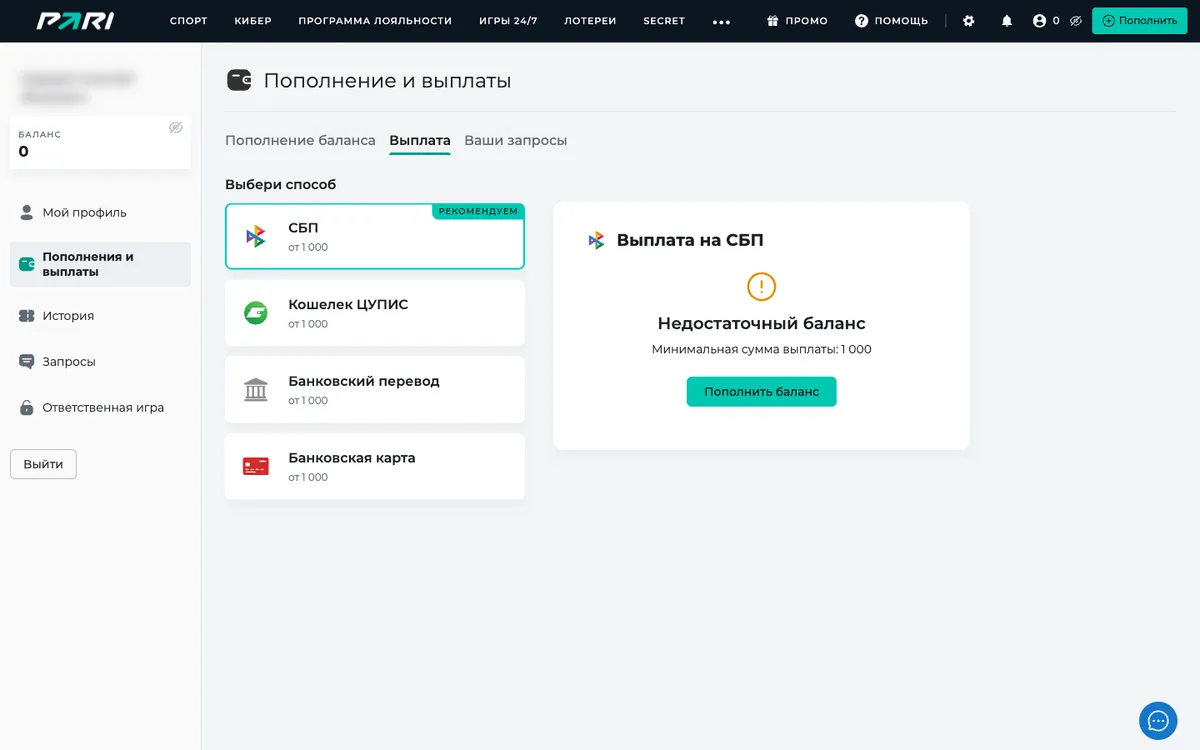Image resolution: width=1200 pixels, height=750 pixels.
Task: Select Банковская карта payout method
Action: click(375, 466)
